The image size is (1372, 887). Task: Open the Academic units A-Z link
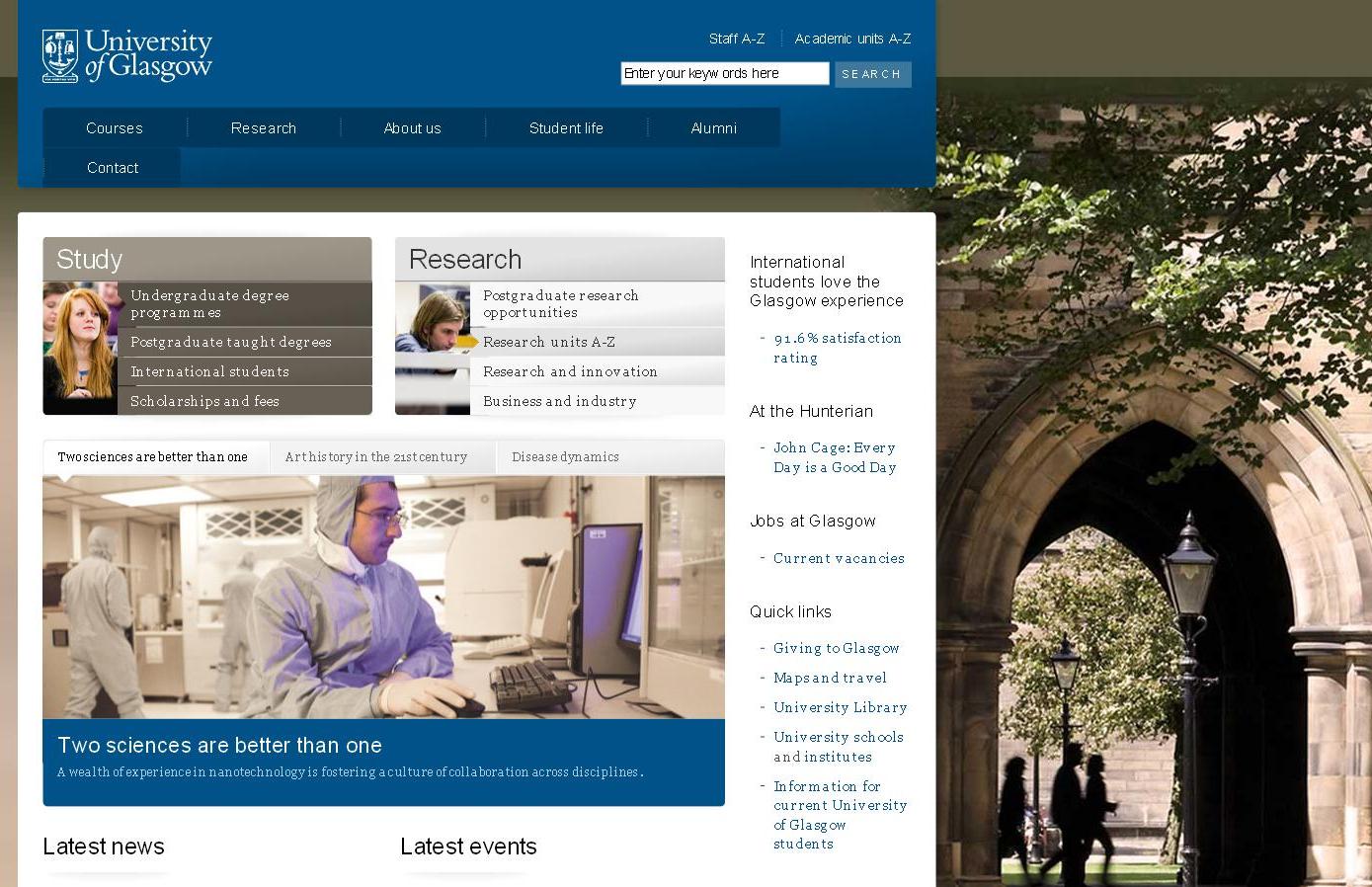pos(852,39)
